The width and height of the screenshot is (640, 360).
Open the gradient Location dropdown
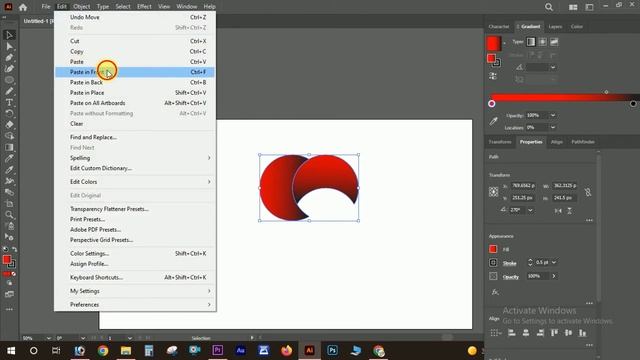[553, 127]
